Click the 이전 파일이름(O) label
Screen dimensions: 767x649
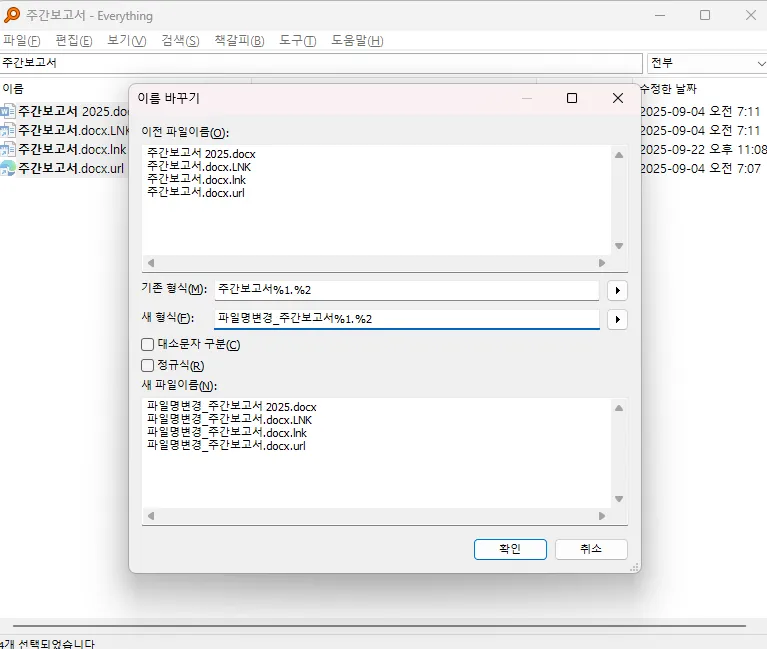pyautogui.click(x=185, y=132)
